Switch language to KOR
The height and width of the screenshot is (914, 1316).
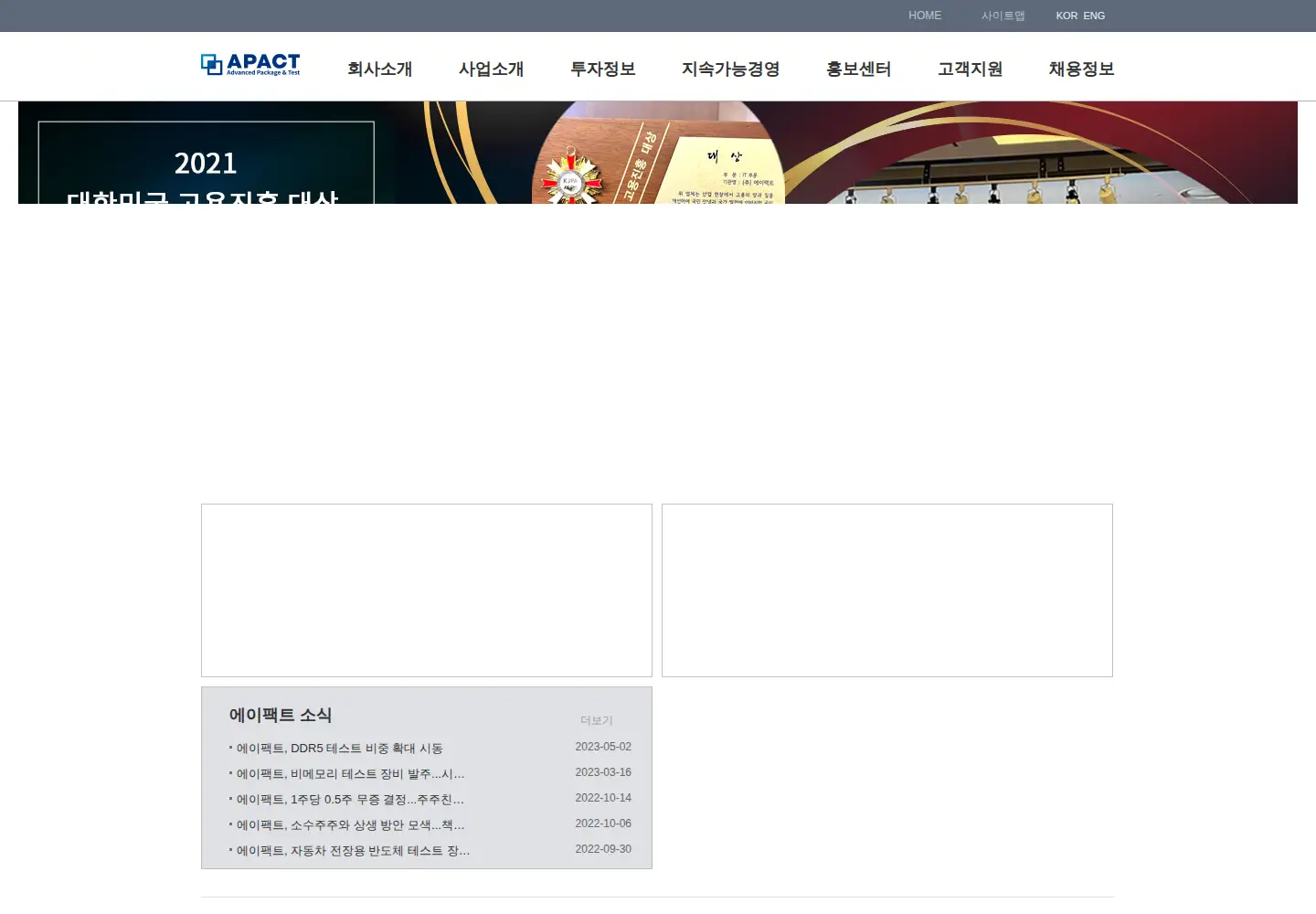(x=1067, y=16)
